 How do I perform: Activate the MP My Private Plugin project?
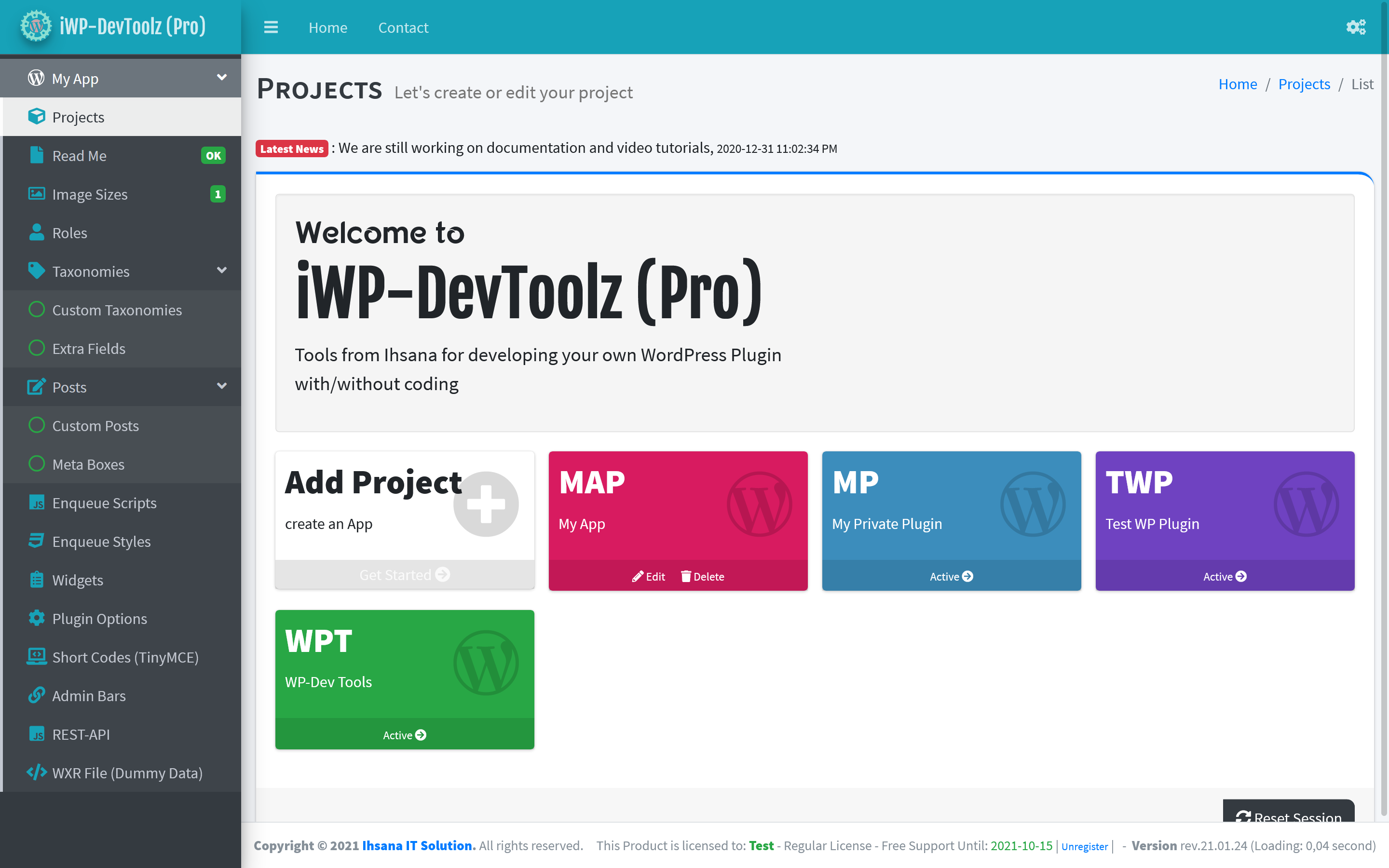pos(951,576)
